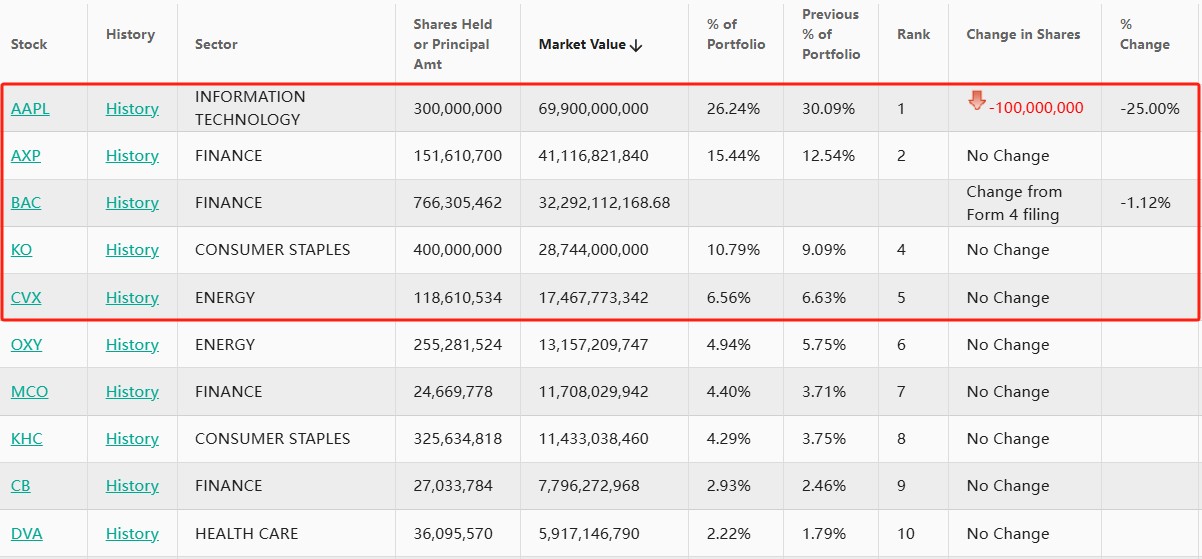Open the OXY stock page

click(27, 344)
